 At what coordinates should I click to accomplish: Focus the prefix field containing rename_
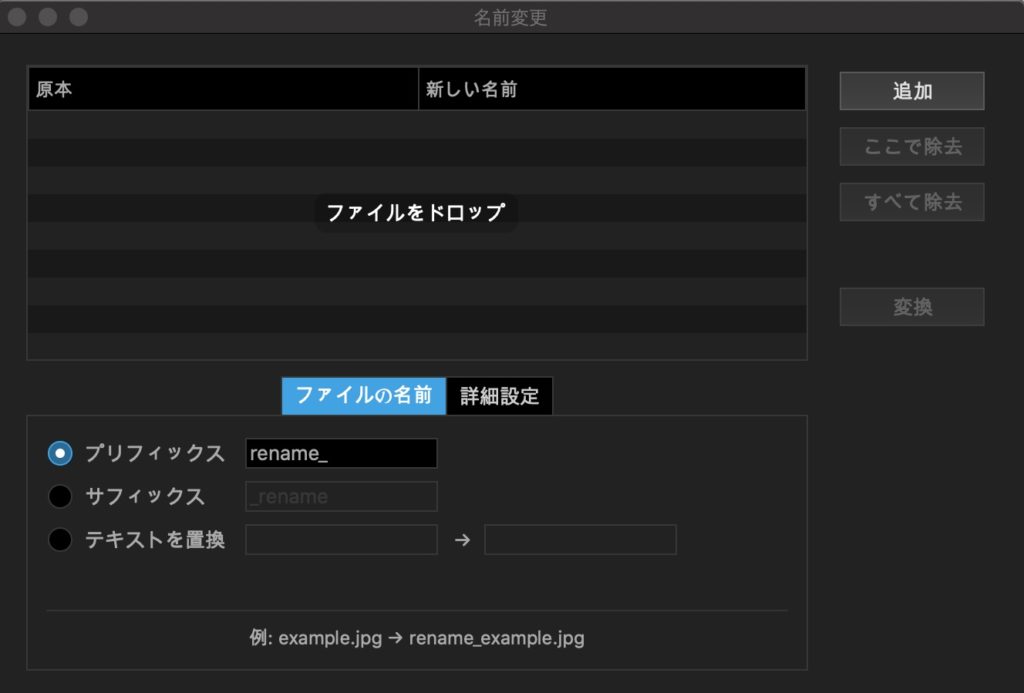[341, 453]
